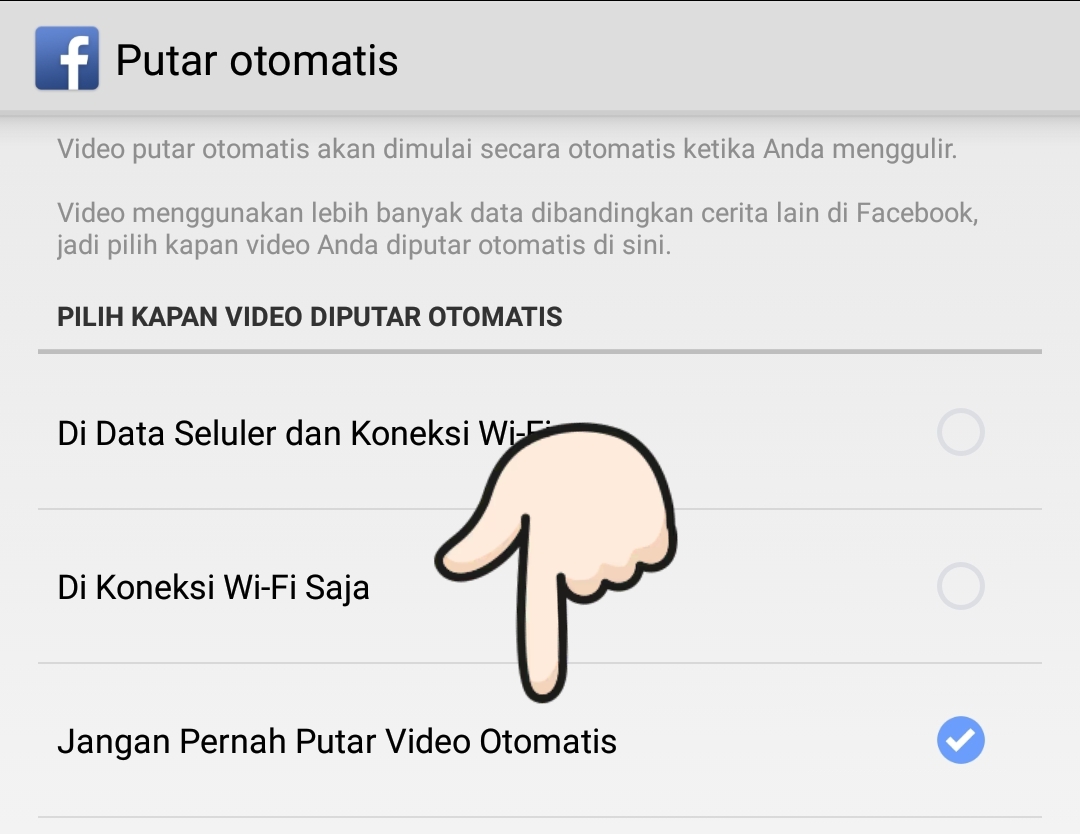Click the words Anda menggulir in first sentence

(860, 149)
